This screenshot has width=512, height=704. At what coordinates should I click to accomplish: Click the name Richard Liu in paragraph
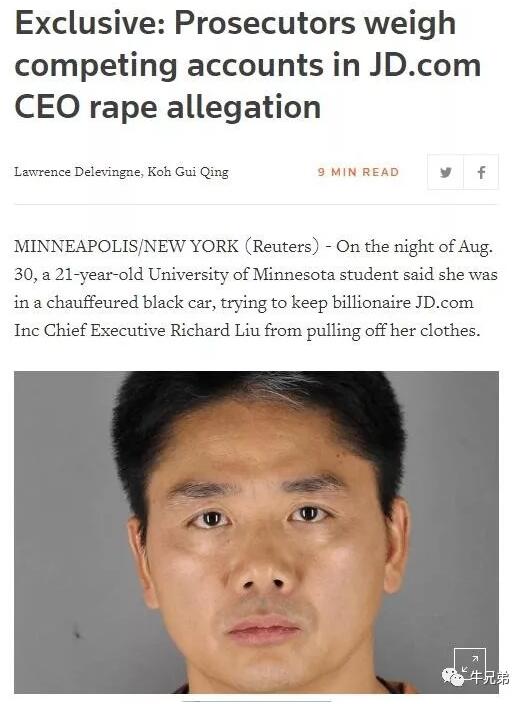(214, 330)
